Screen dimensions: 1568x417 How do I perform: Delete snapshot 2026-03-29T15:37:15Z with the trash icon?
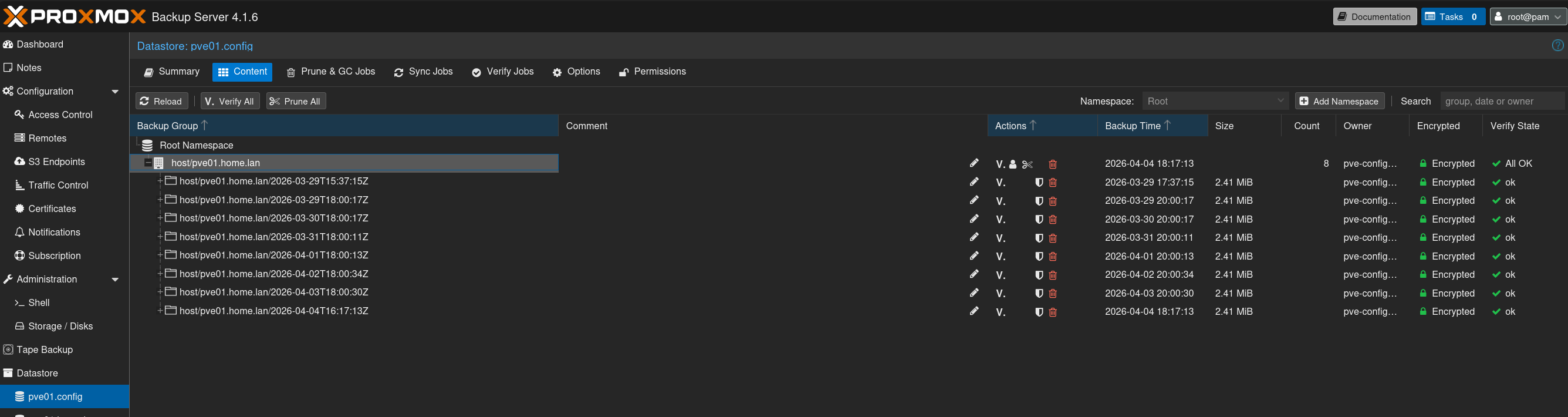(x=1053, y=182)
